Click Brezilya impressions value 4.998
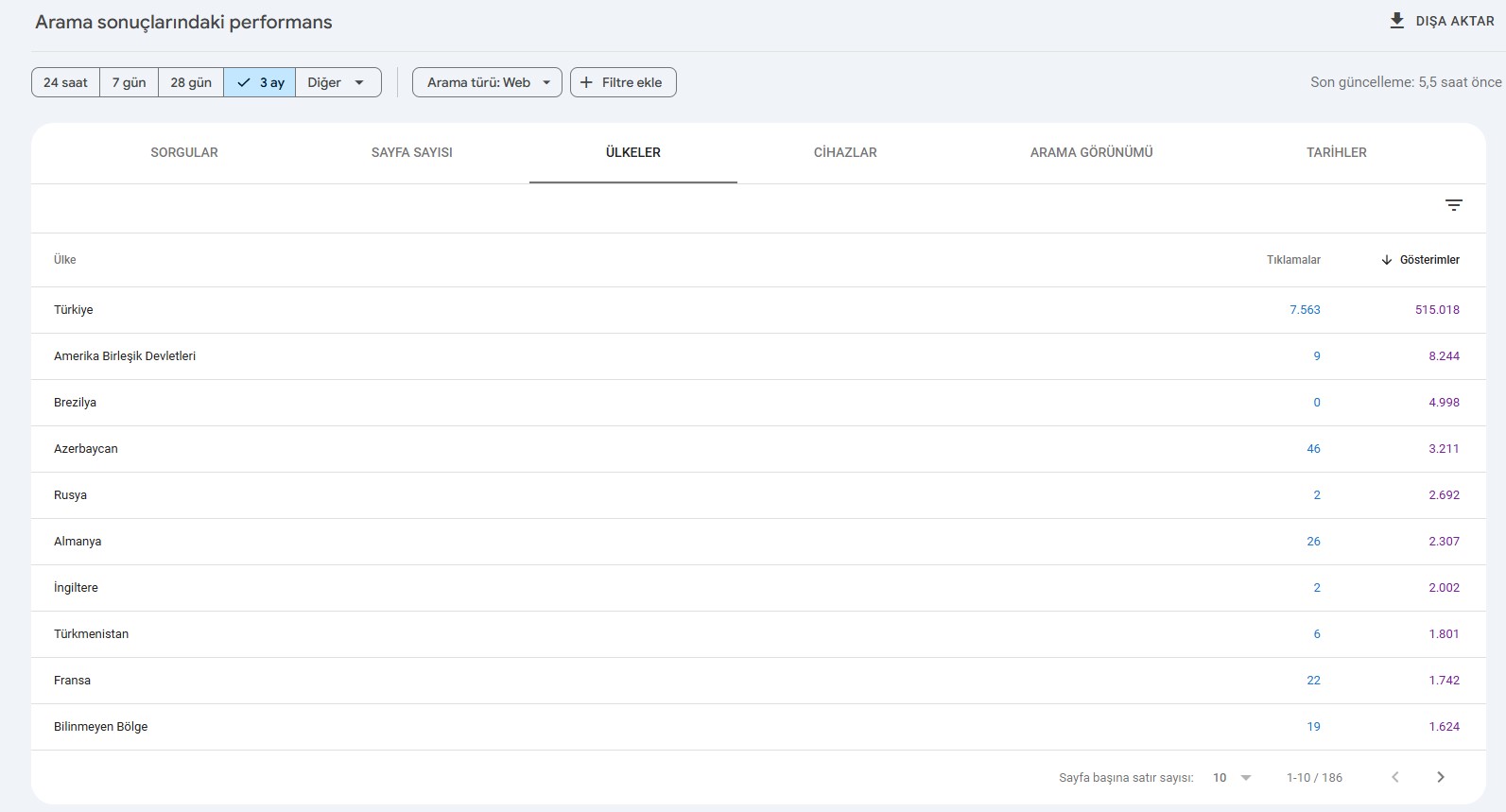 pos(1444,403)
